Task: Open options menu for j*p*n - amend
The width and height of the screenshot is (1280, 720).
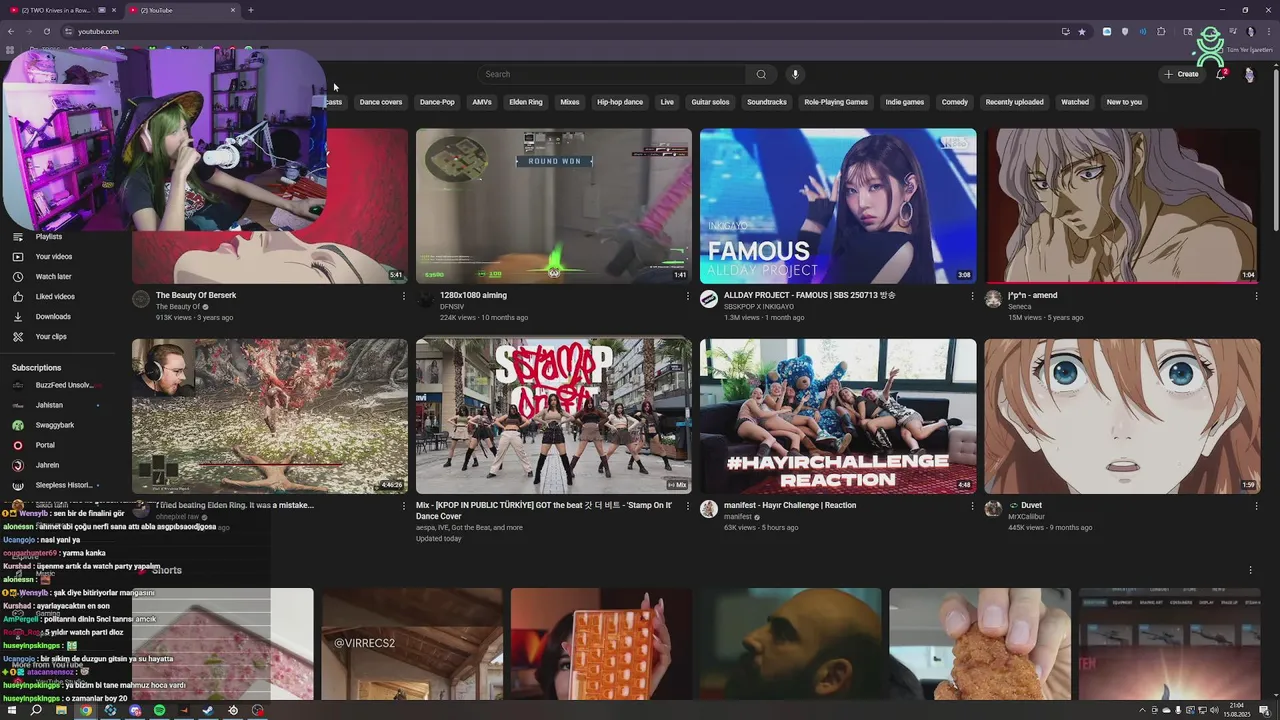Action: (x=1256, y=296)
